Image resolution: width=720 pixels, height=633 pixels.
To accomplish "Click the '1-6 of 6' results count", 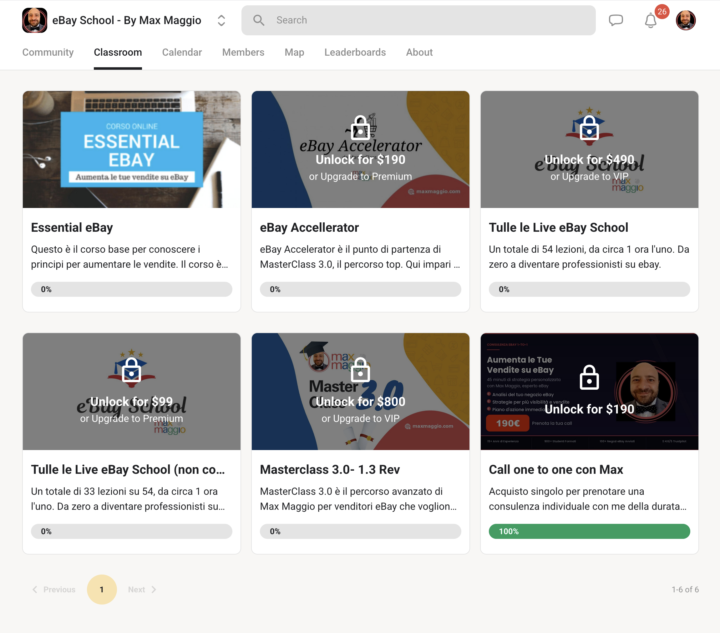I will (x=685, y=589).
